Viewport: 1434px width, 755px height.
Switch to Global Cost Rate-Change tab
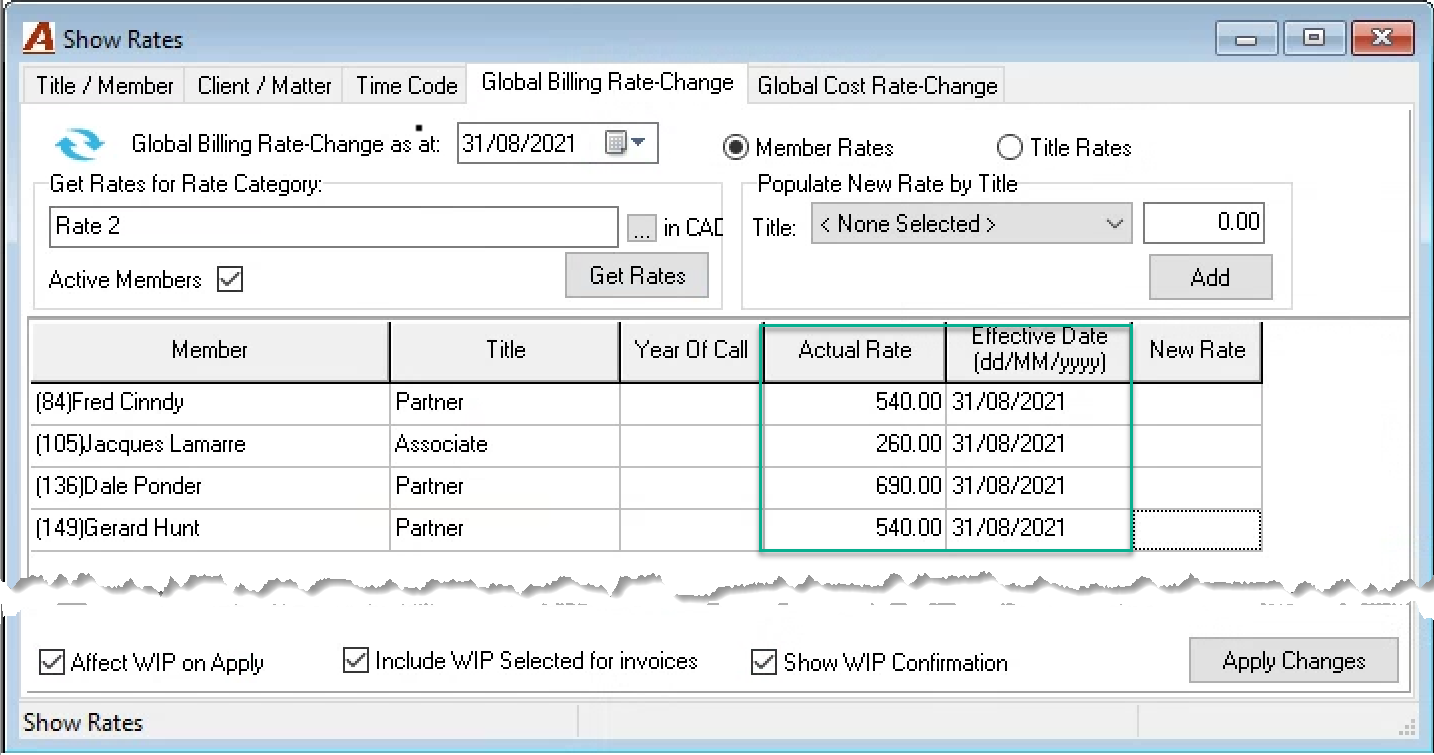877,86
